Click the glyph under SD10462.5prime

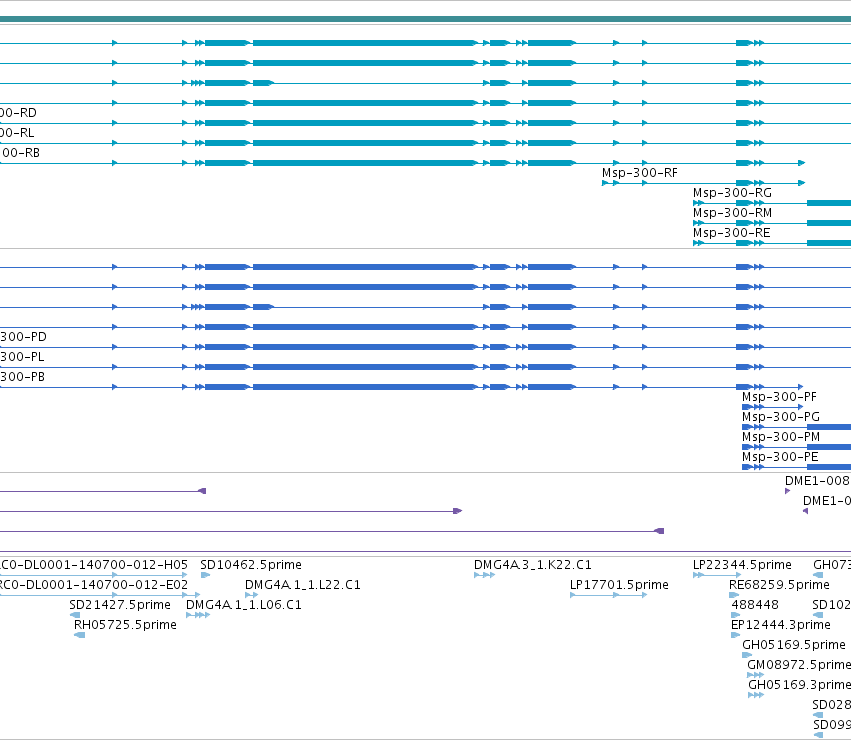[205, 575]
